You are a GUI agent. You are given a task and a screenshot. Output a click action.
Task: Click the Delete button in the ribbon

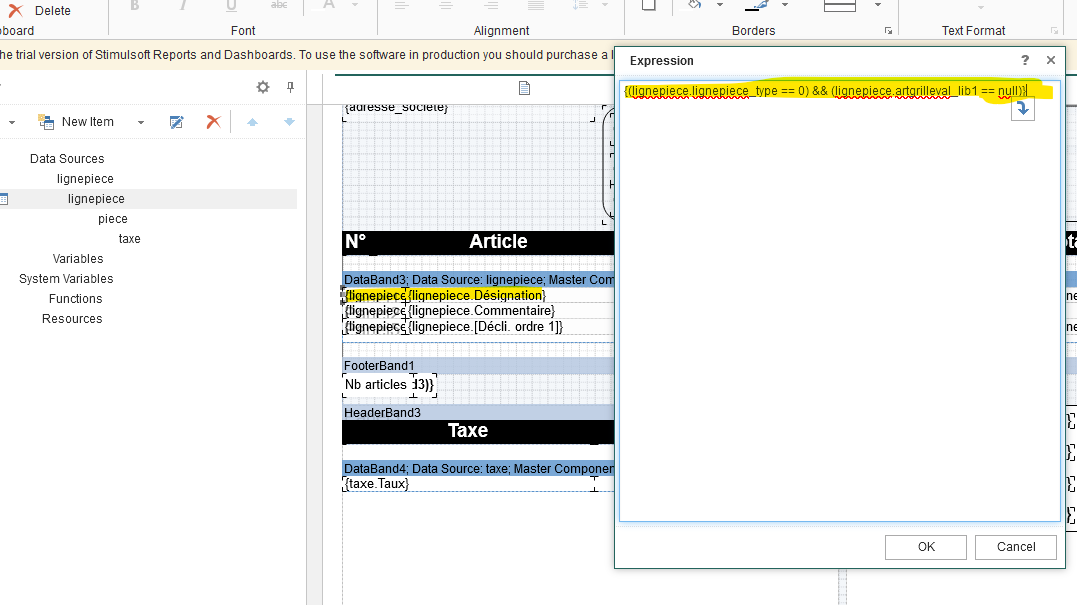[x=39, y=10]
